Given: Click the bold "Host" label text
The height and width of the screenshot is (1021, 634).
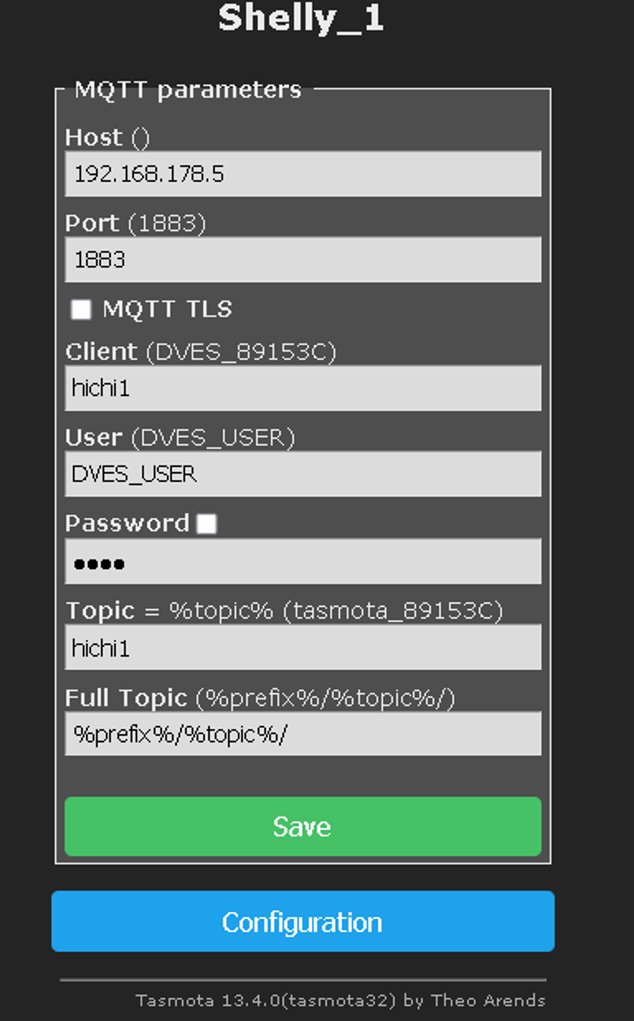Looking at the screenshot, I should coord(94,137).
